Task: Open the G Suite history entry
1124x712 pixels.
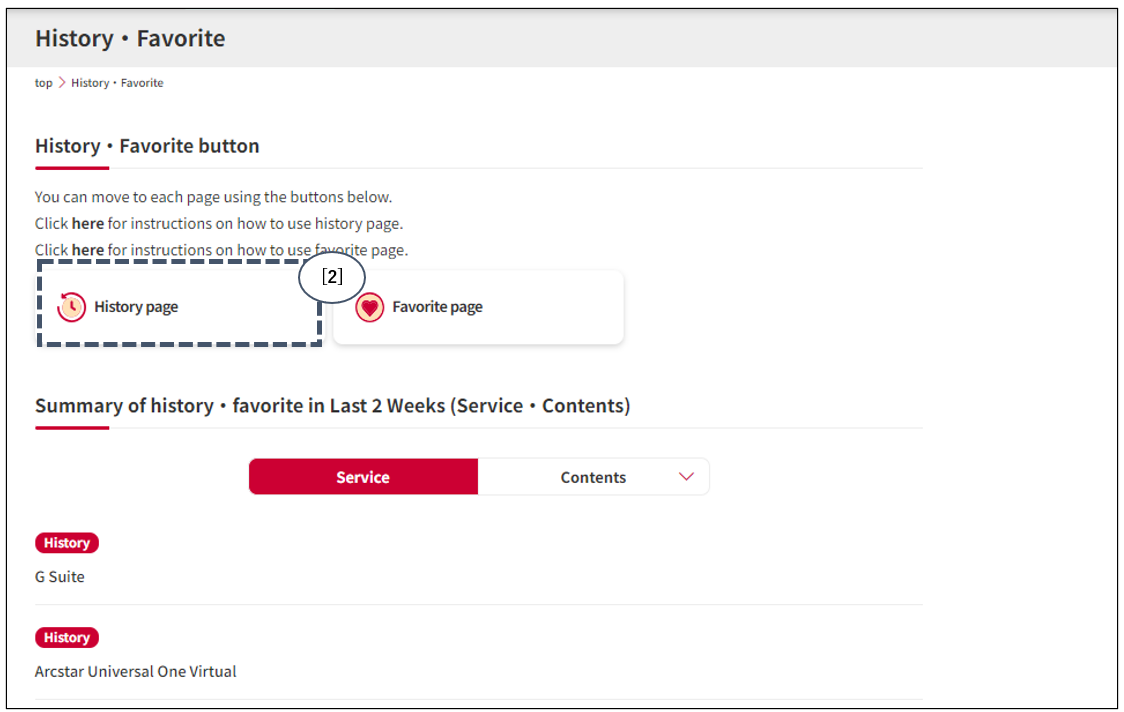Action: tap(59, 577)
